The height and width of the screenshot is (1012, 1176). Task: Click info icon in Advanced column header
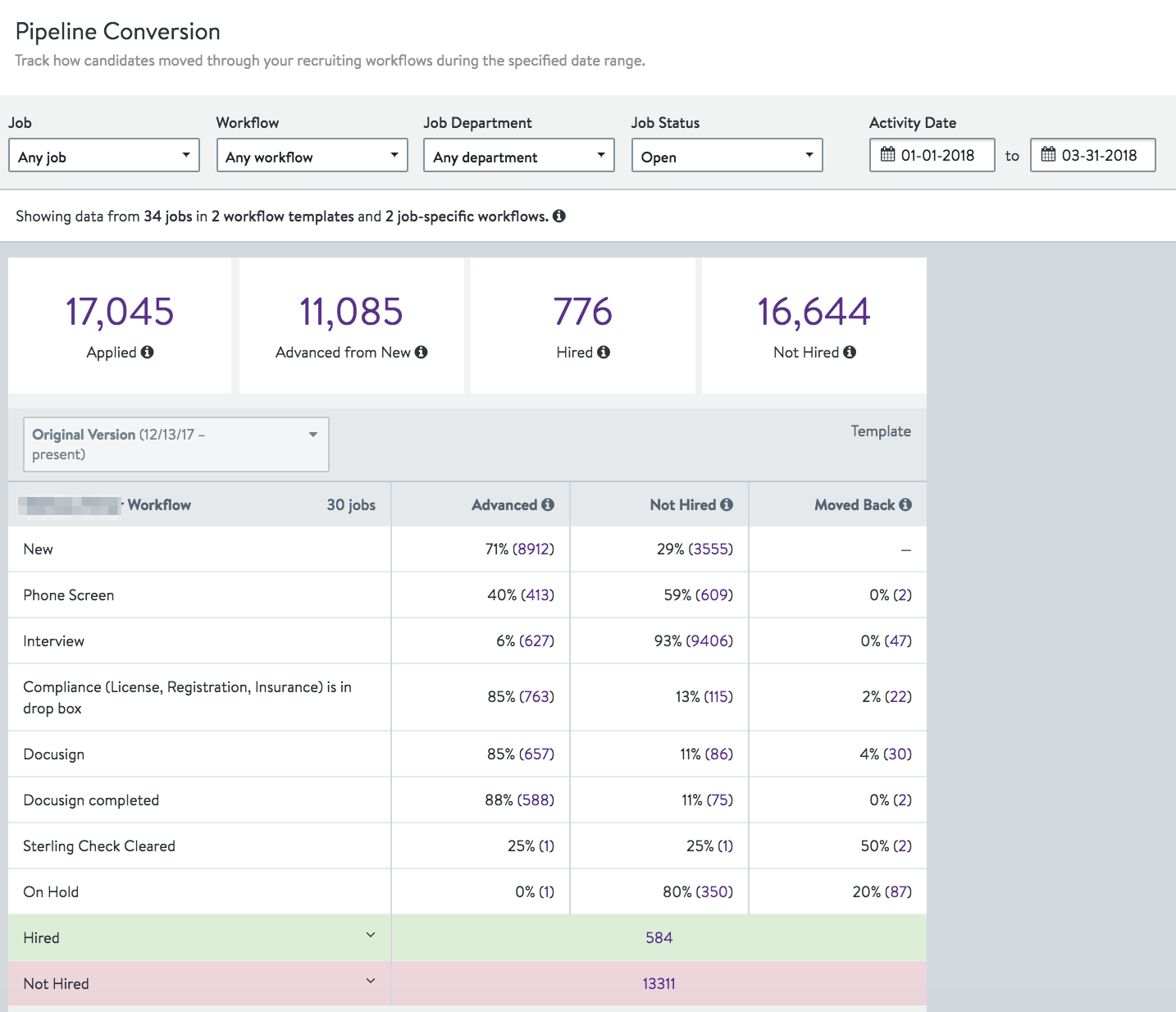548,504
